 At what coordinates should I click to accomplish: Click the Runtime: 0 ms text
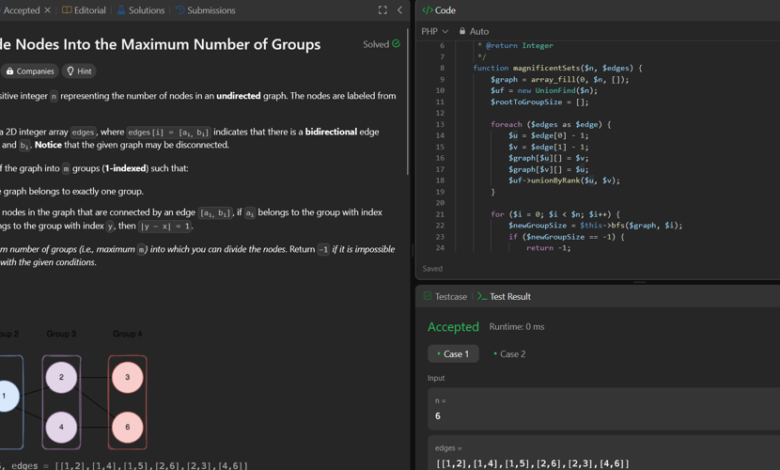pos(516,327)
